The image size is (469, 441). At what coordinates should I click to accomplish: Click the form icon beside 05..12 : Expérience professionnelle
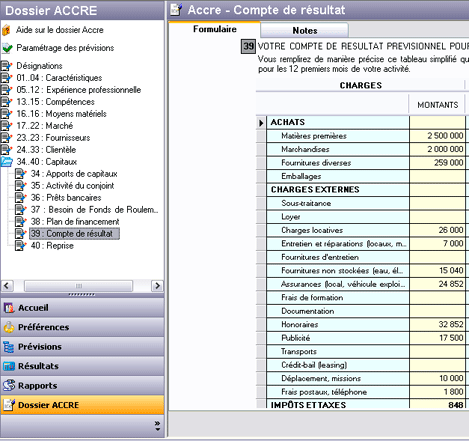point(6,90)
